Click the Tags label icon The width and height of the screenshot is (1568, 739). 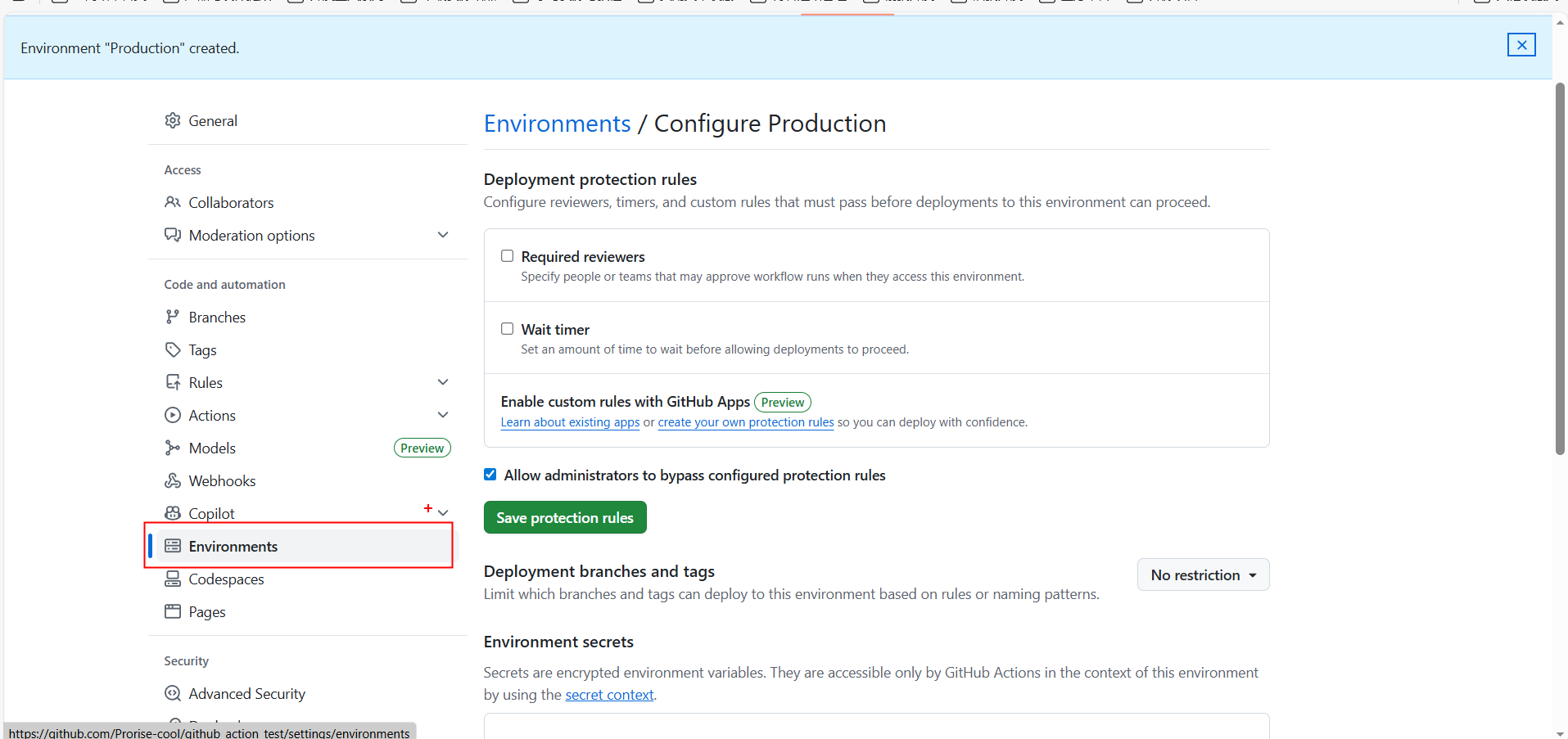click(x=172, y=349)
